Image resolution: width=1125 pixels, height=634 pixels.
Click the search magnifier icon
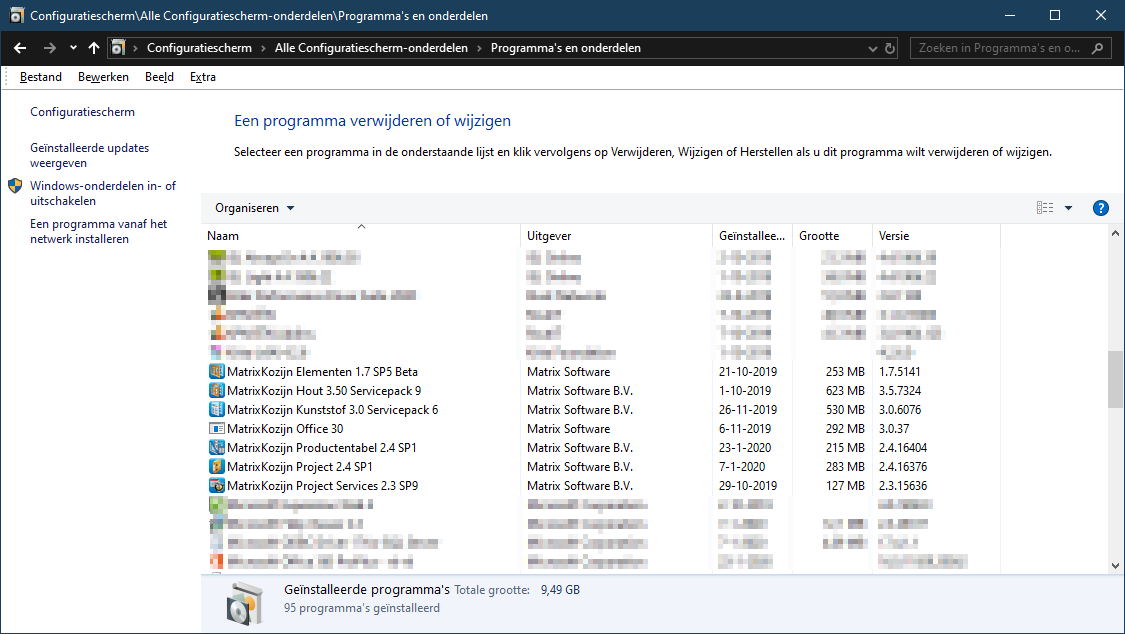[x=1096, y=47]
